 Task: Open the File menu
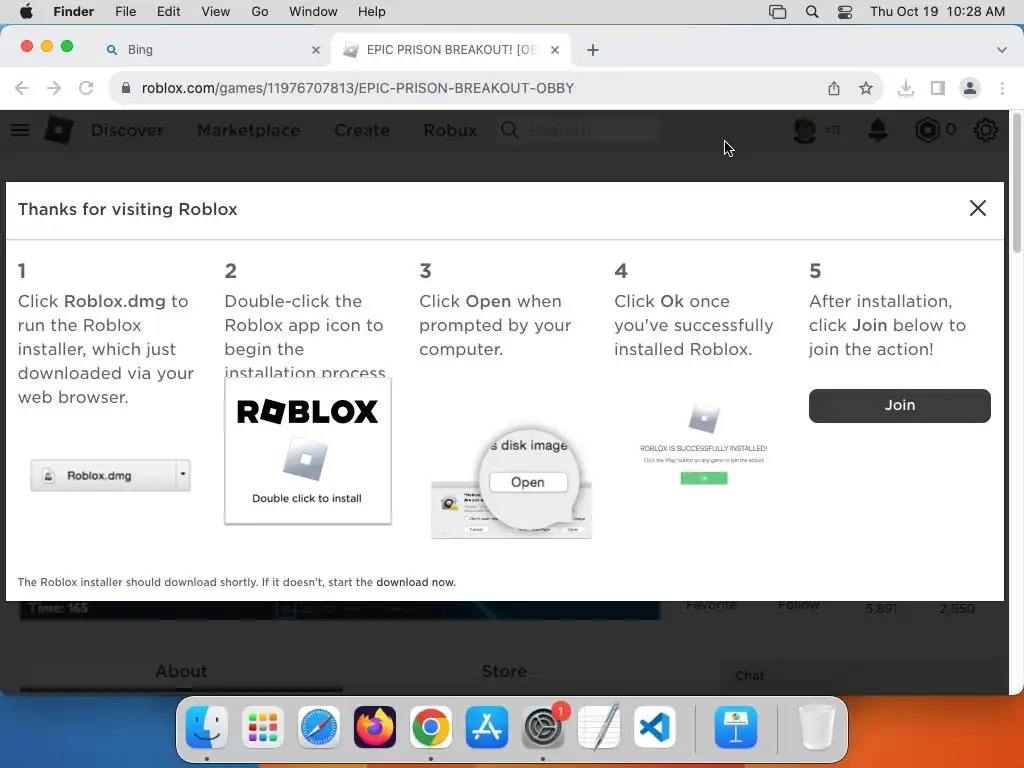coord(125,12)
